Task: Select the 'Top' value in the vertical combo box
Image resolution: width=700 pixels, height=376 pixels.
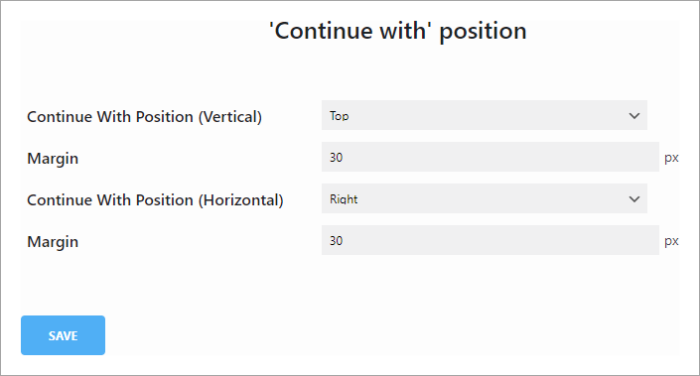Action: 339,116
